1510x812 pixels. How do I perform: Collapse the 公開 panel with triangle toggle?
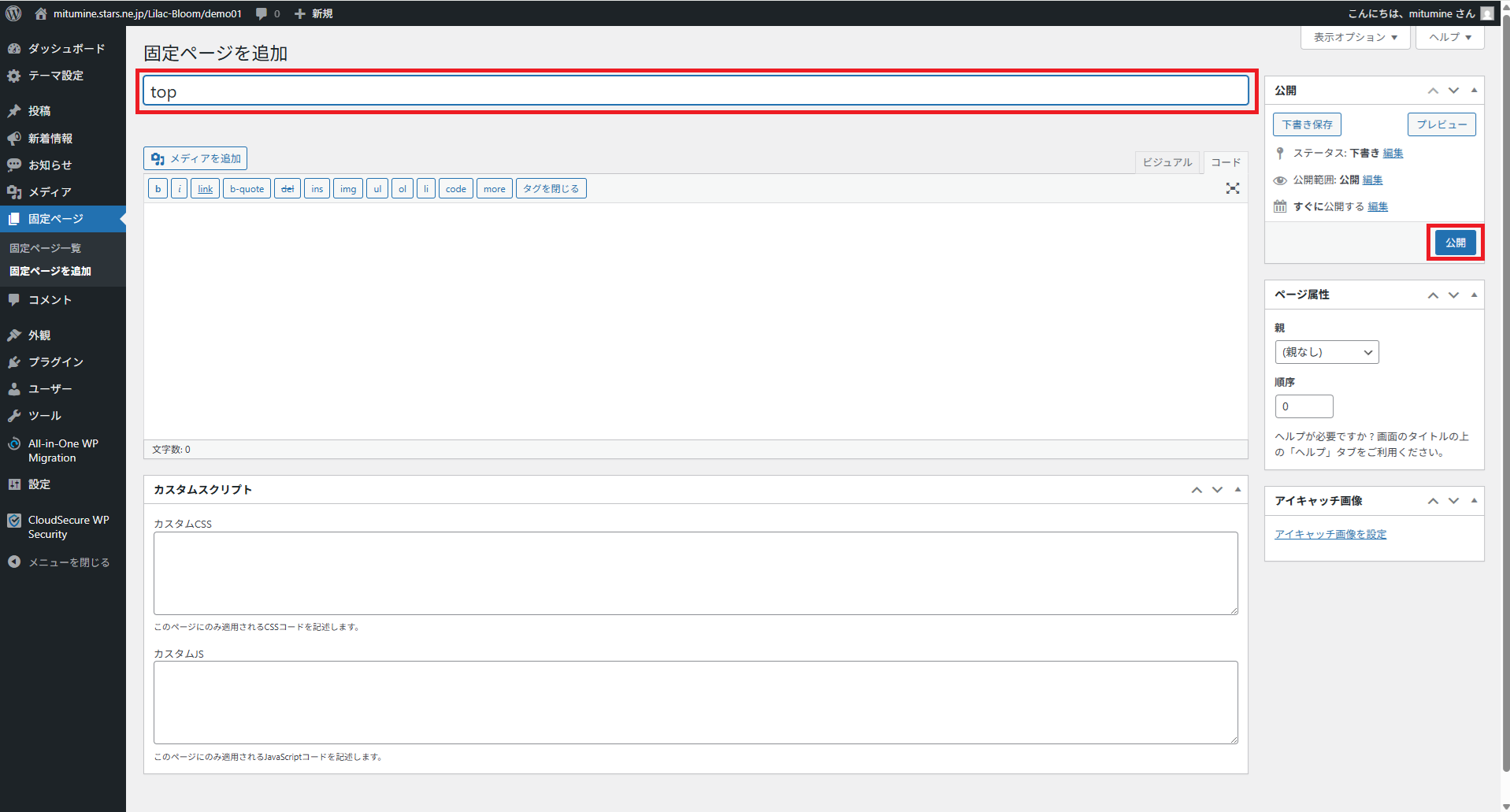point(1474,91)
